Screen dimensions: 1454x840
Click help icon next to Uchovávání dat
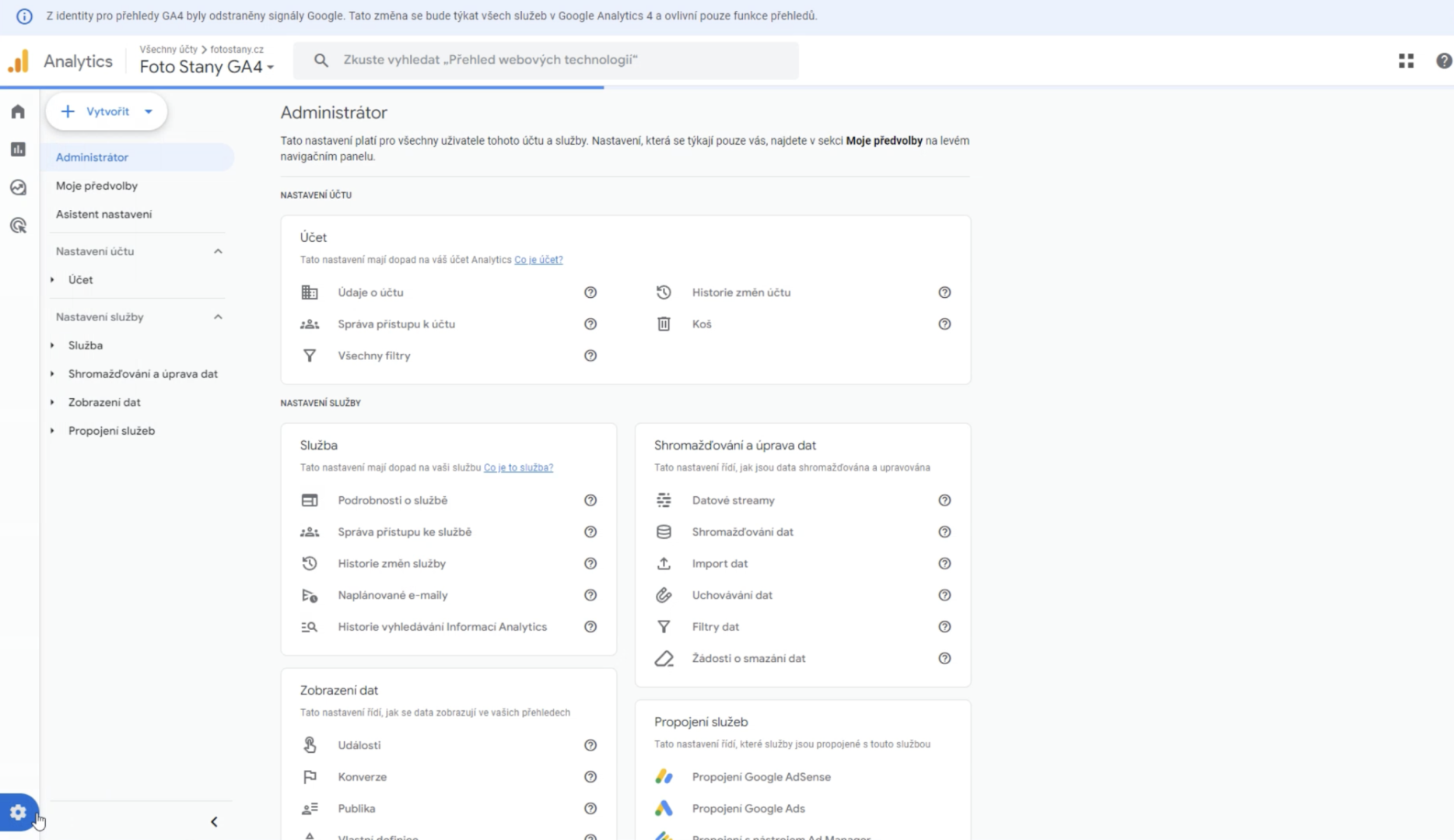pos(944,595)
